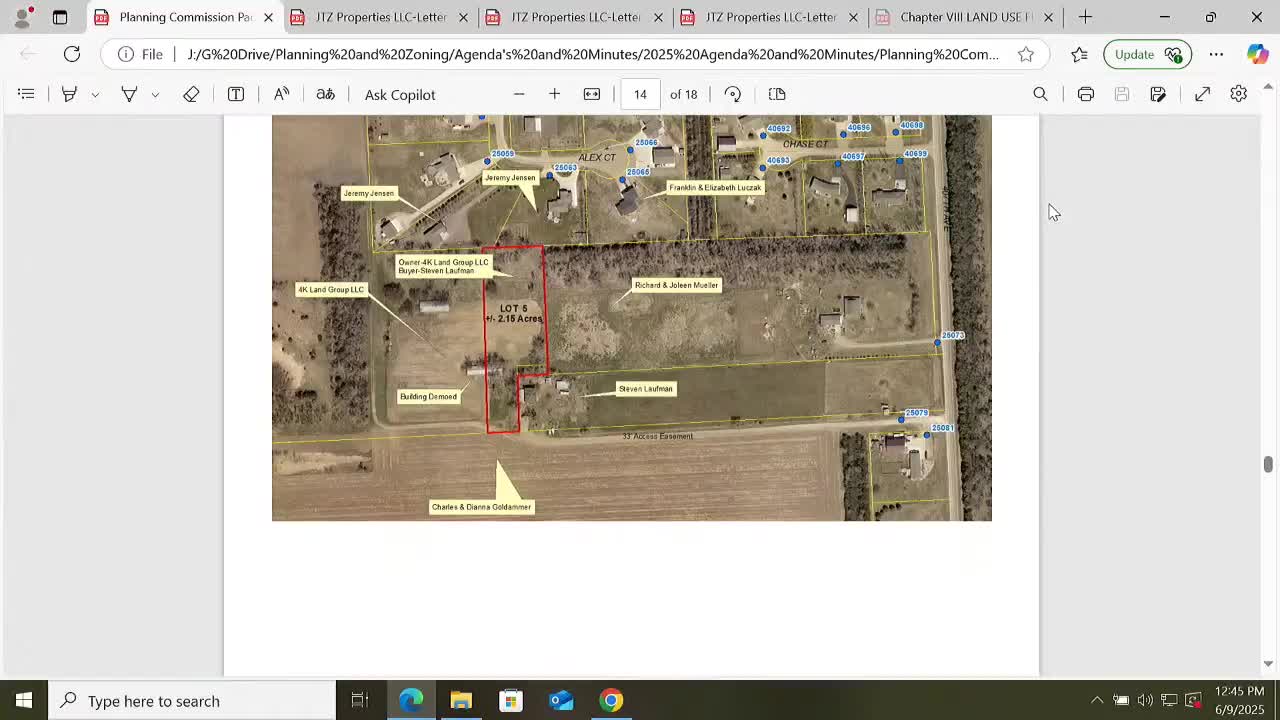Toggle page view layout icon

(x=777, y=94)
